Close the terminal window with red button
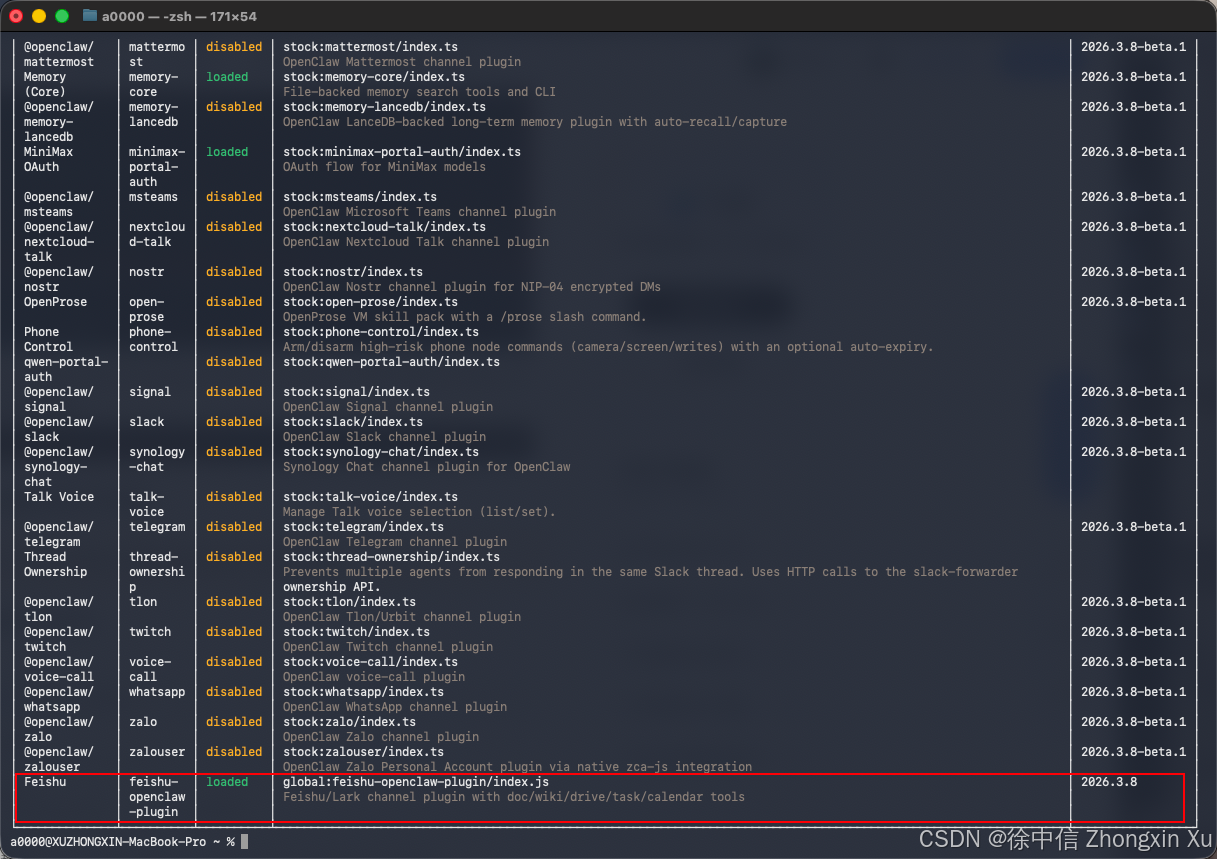This screenshot has width=1217, height=859. coord(16,16)
